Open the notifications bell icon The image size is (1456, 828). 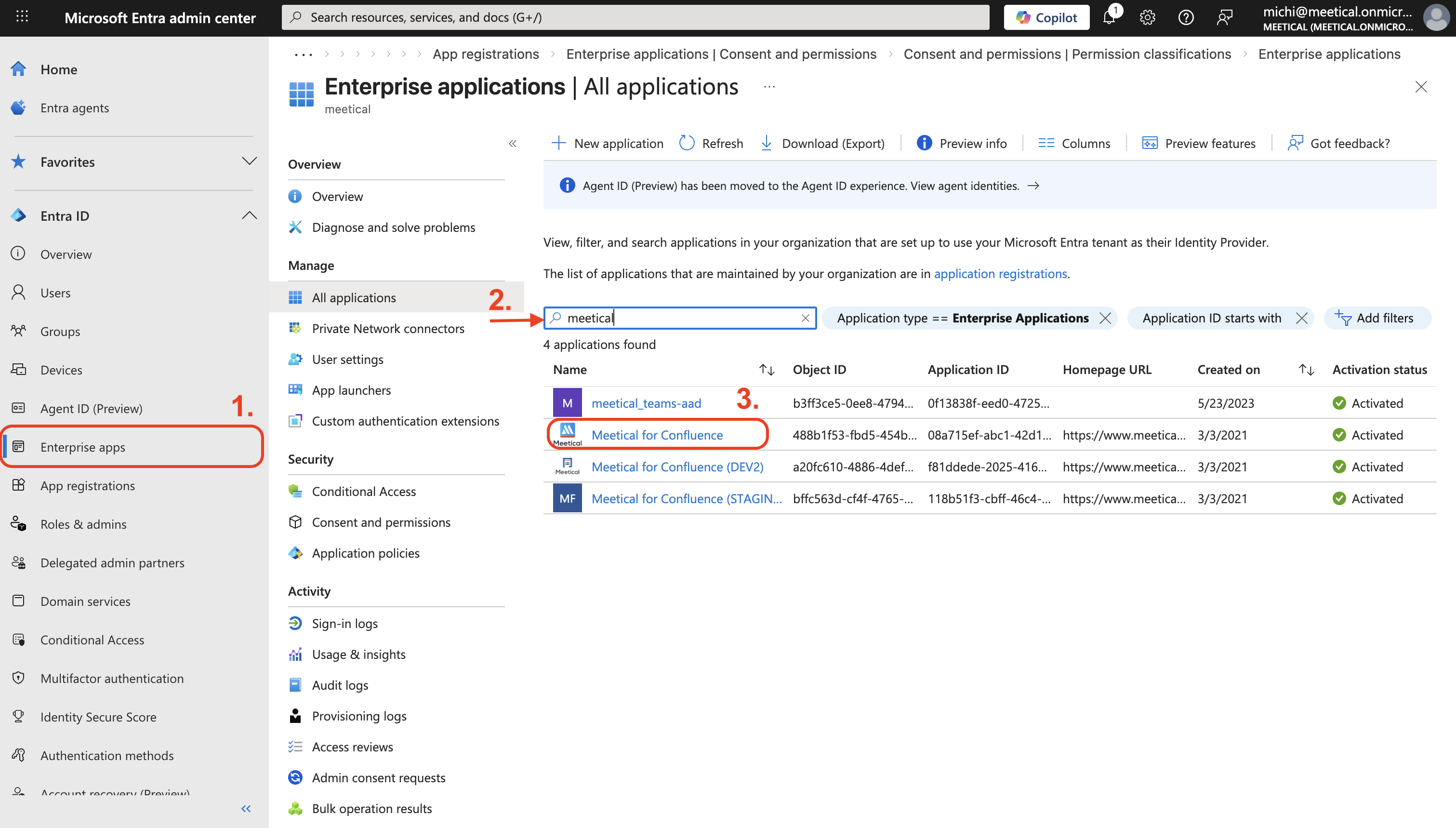pyautogui.click(x=1109, y=17)
